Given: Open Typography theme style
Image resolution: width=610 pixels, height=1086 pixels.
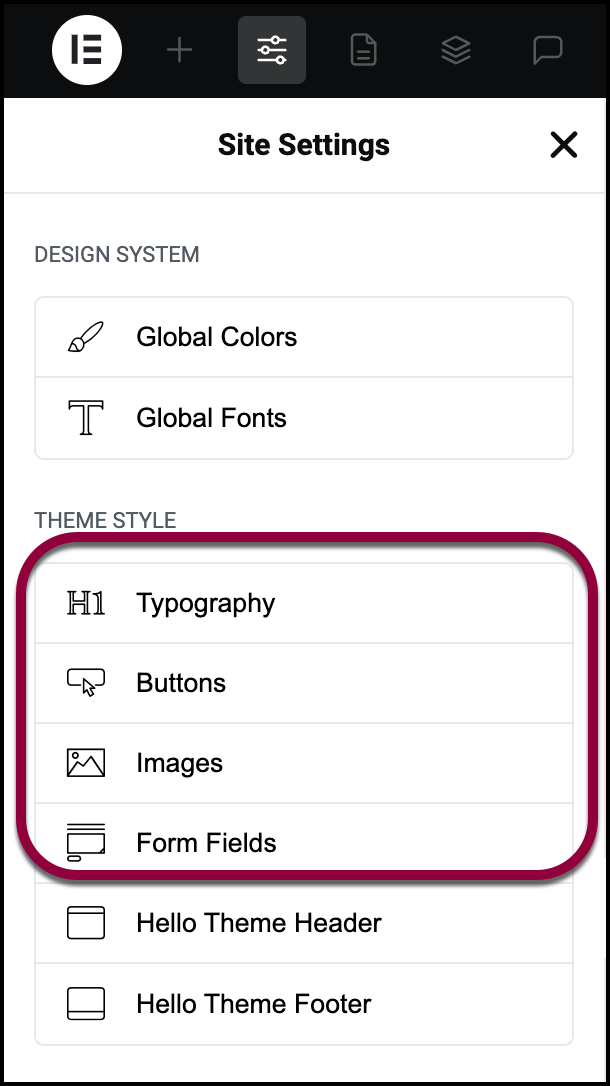Looking at the screenshot, I should (x=304, y=603).
